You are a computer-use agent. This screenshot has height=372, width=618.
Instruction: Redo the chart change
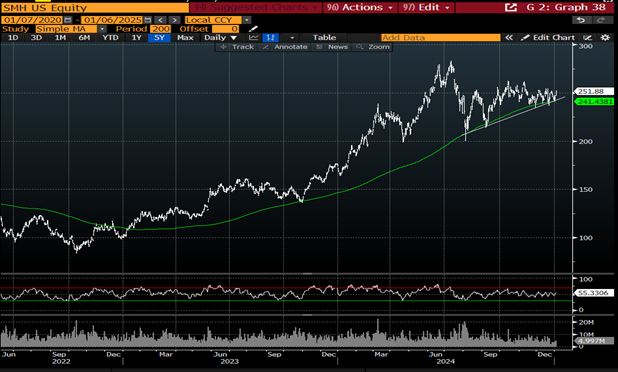click(x=601, y=20)
